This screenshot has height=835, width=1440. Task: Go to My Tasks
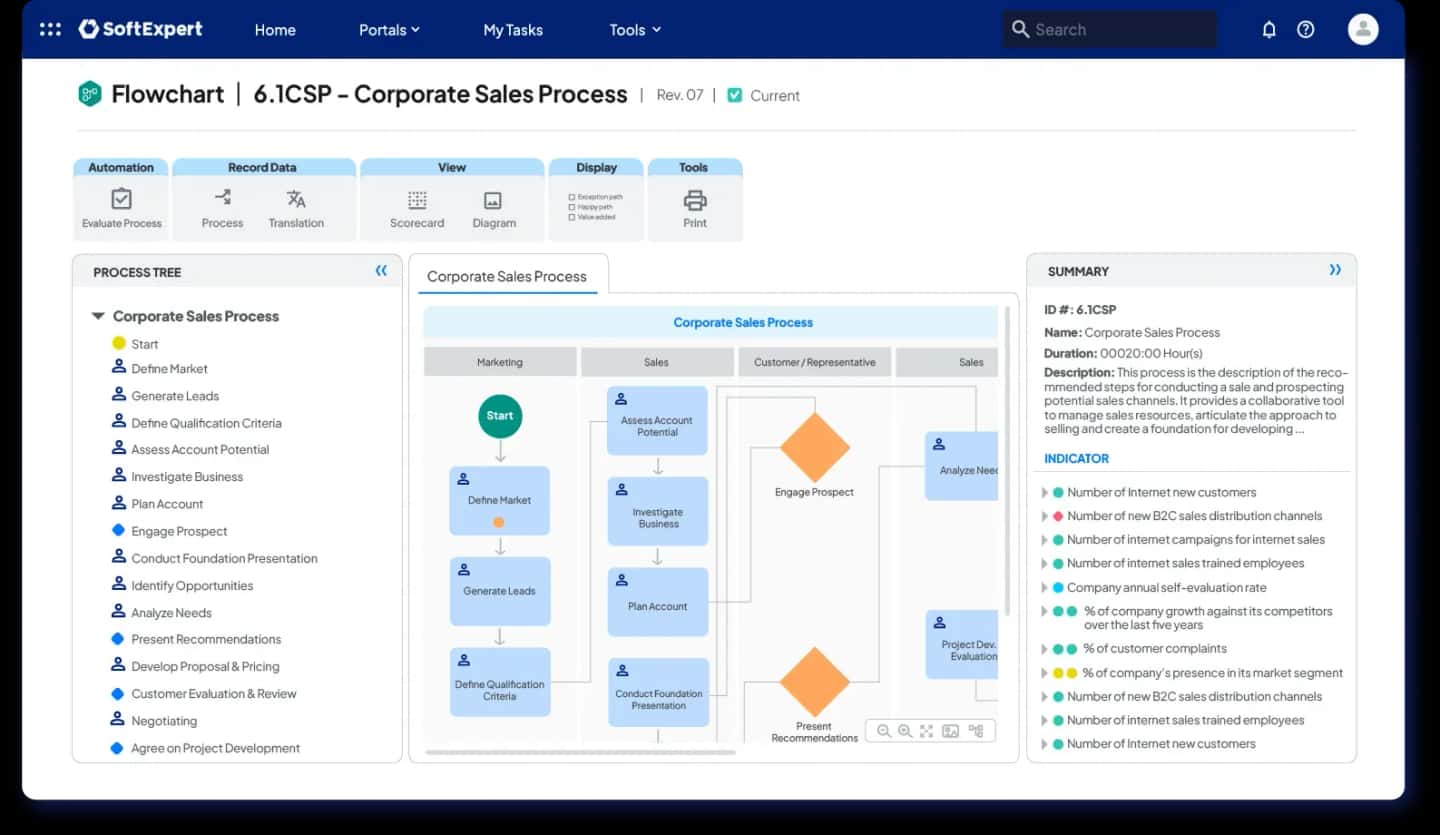513,30
